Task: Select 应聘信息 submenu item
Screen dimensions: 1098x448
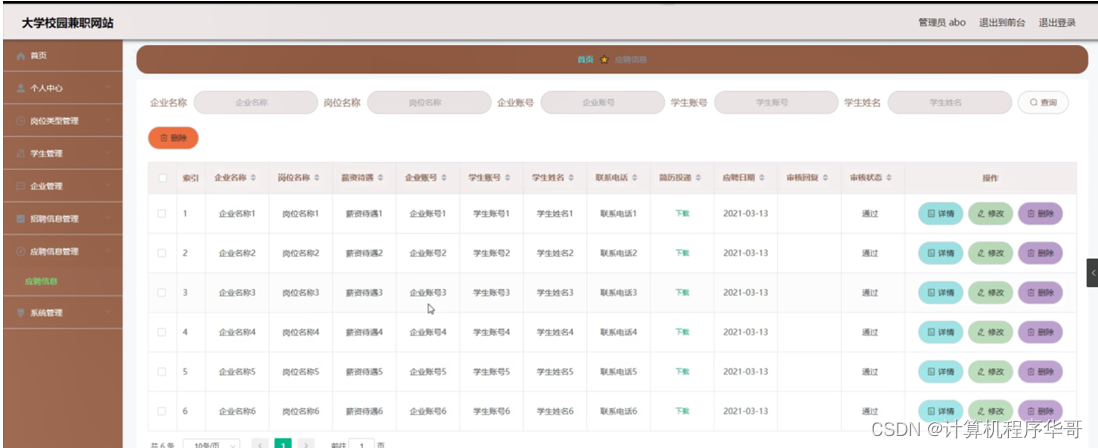Action: pos(41,281)
